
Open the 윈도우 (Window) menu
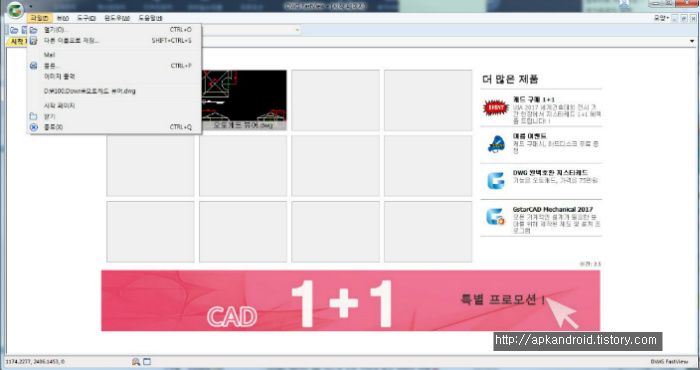[x=117, y=18]
